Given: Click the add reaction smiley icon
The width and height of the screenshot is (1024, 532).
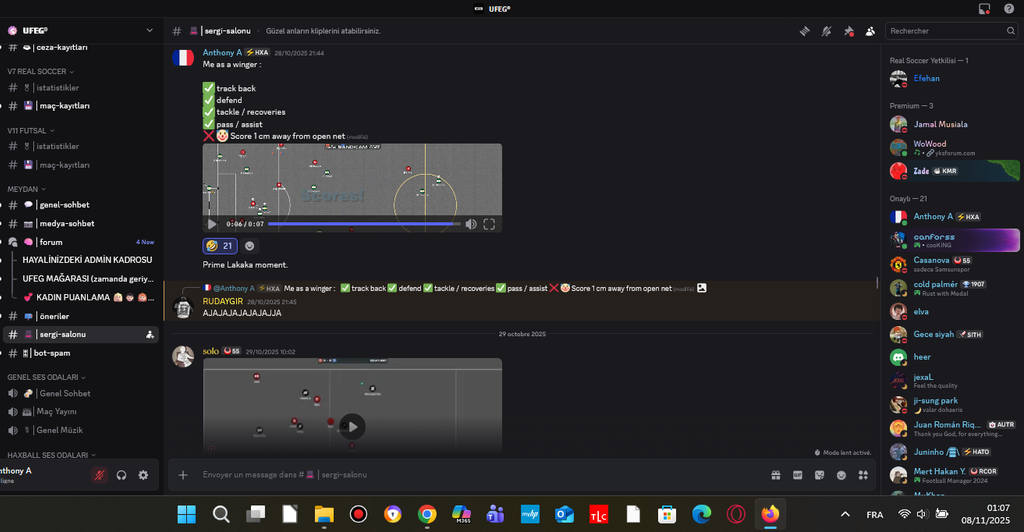Looking at the screenshot, I should point(249,246).
